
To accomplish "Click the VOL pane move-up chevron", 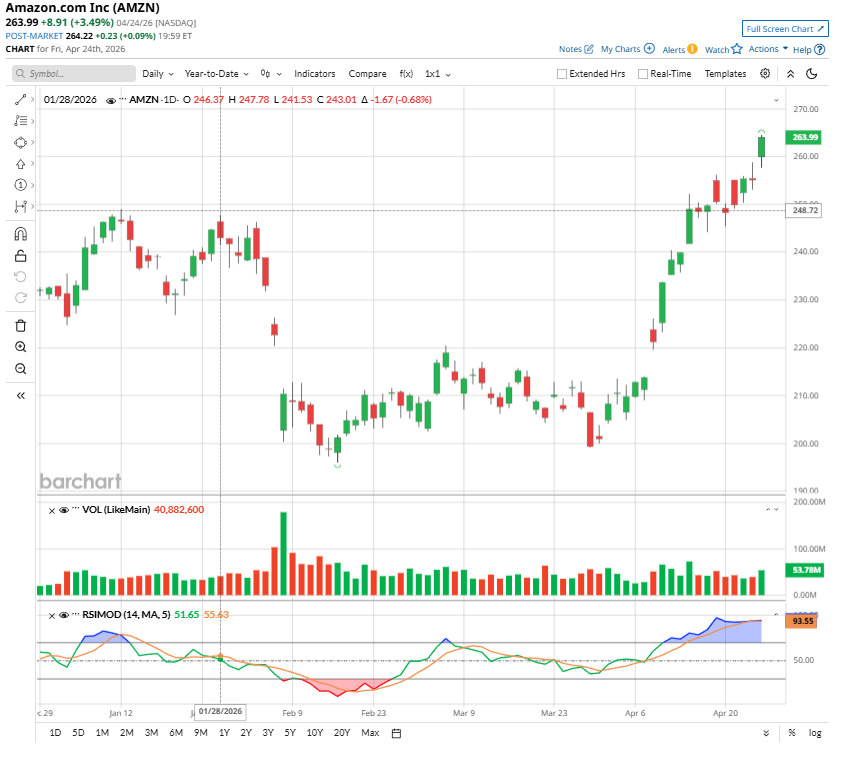I will pos(768,510).
